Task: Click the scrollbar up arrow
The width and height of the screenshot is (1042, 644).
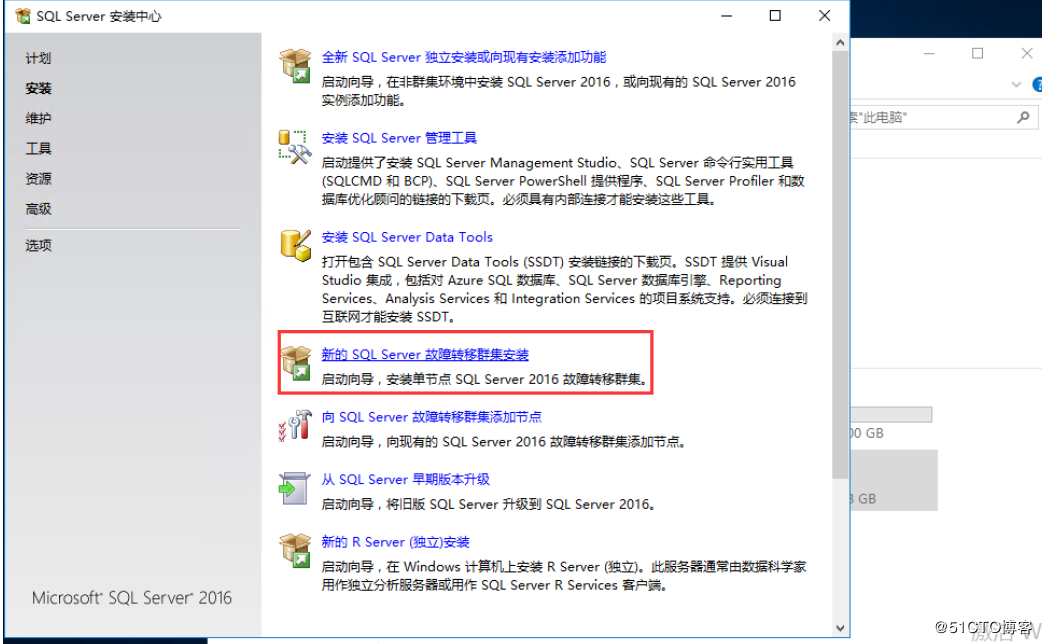Action: (x=840, y=41)
